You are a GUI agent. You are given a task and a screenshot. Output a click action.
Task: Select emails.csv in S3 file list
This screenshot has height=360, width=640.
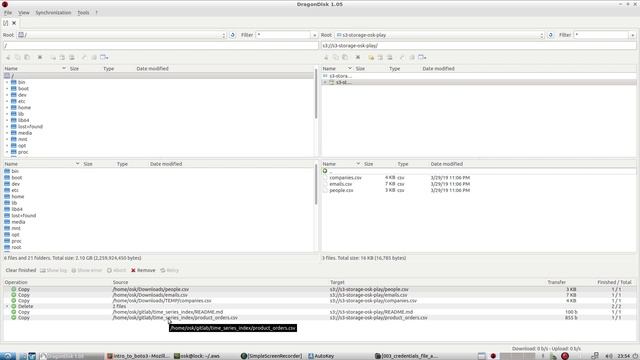click(x=341, y=184)
